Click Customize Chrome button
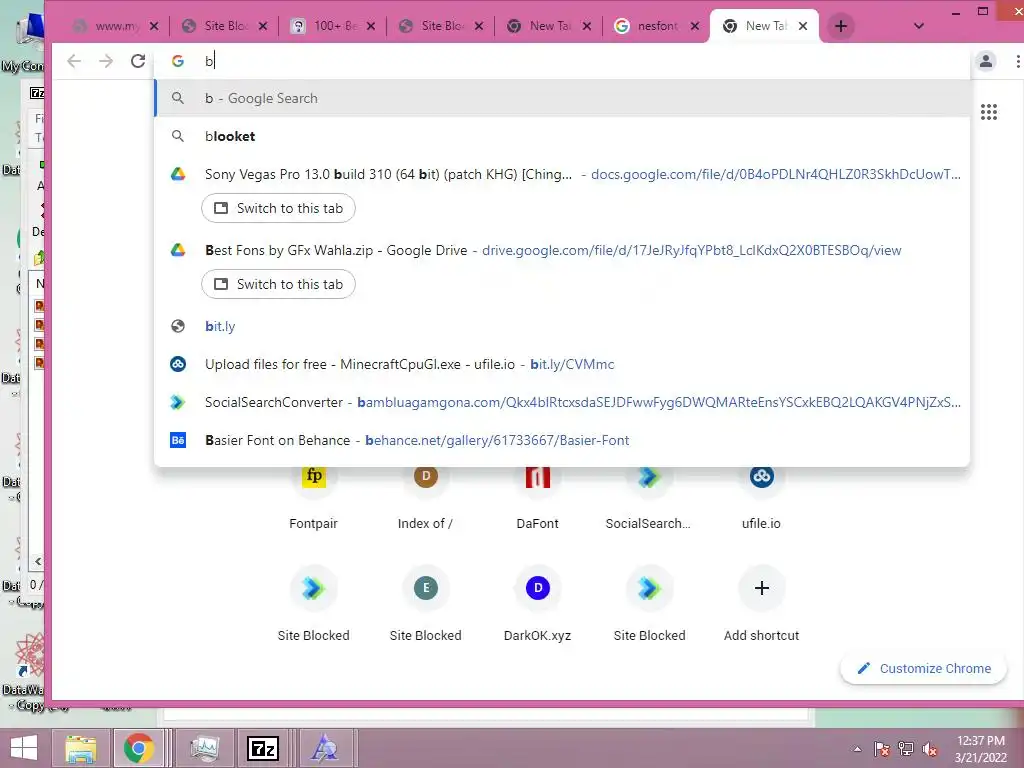Viewport: 1024px width, 768px height. click(x=923, y=668)
